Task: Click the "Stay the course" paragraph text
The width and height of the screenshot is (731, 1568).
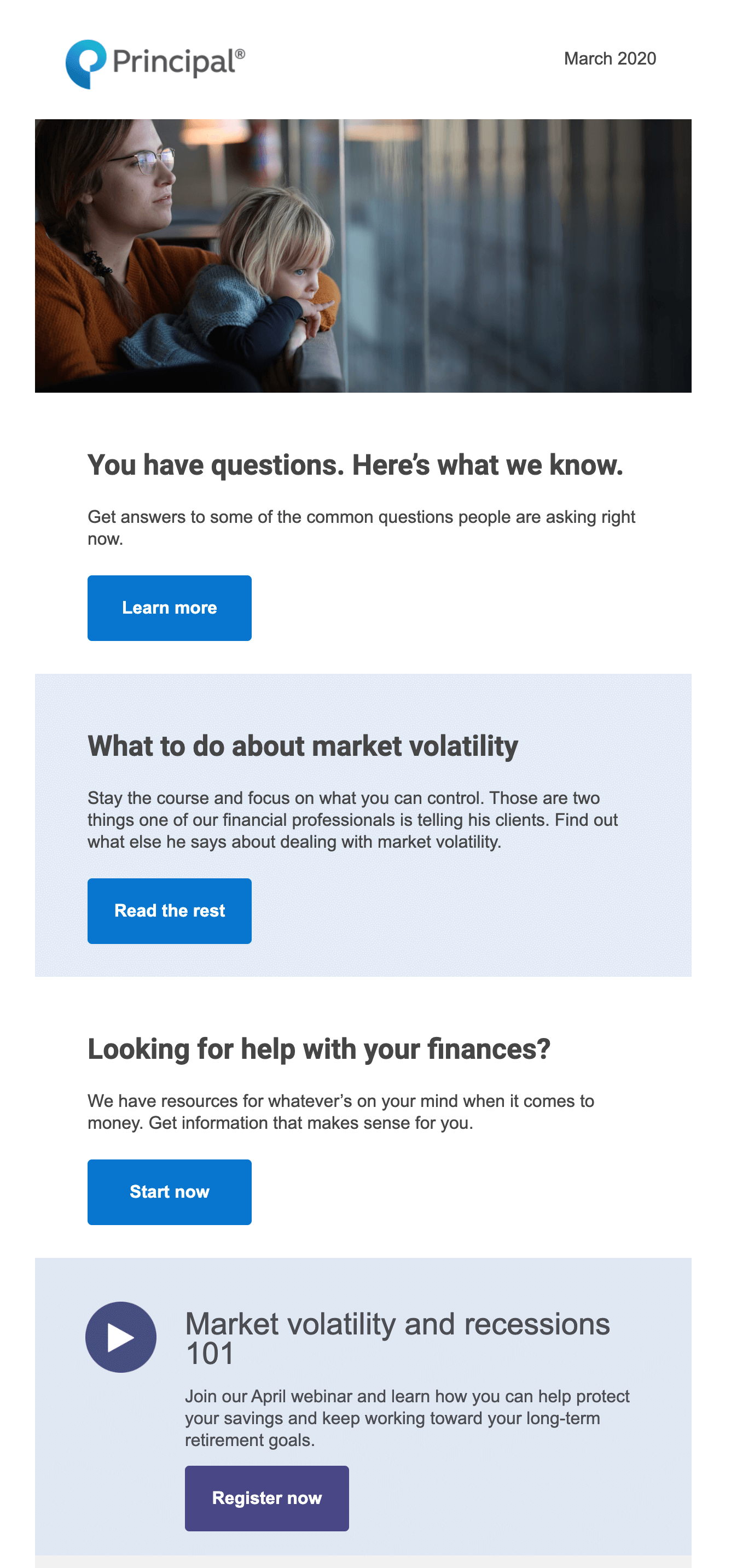Action: pos(352,819)
